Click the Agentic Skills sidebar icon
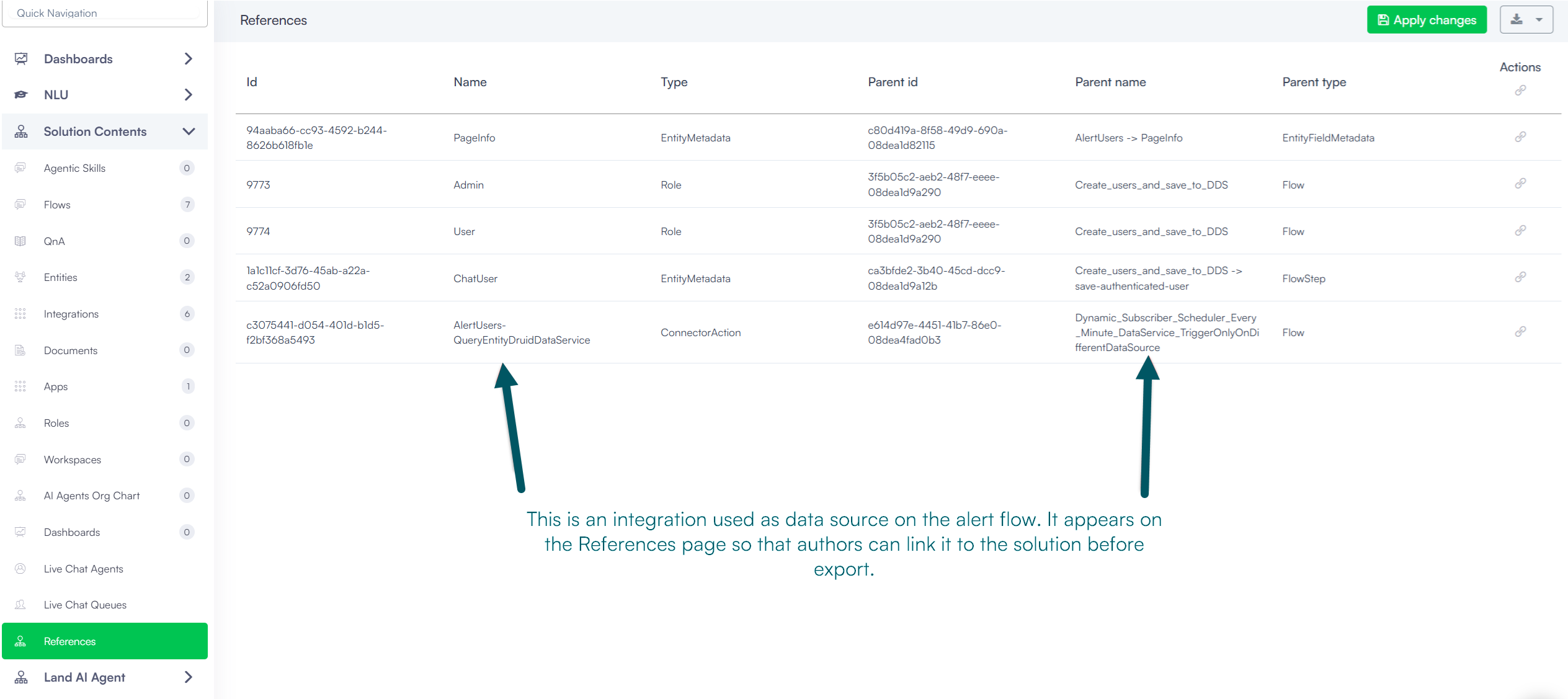This screenshot has height=699, width=1568. pos(20,168)
